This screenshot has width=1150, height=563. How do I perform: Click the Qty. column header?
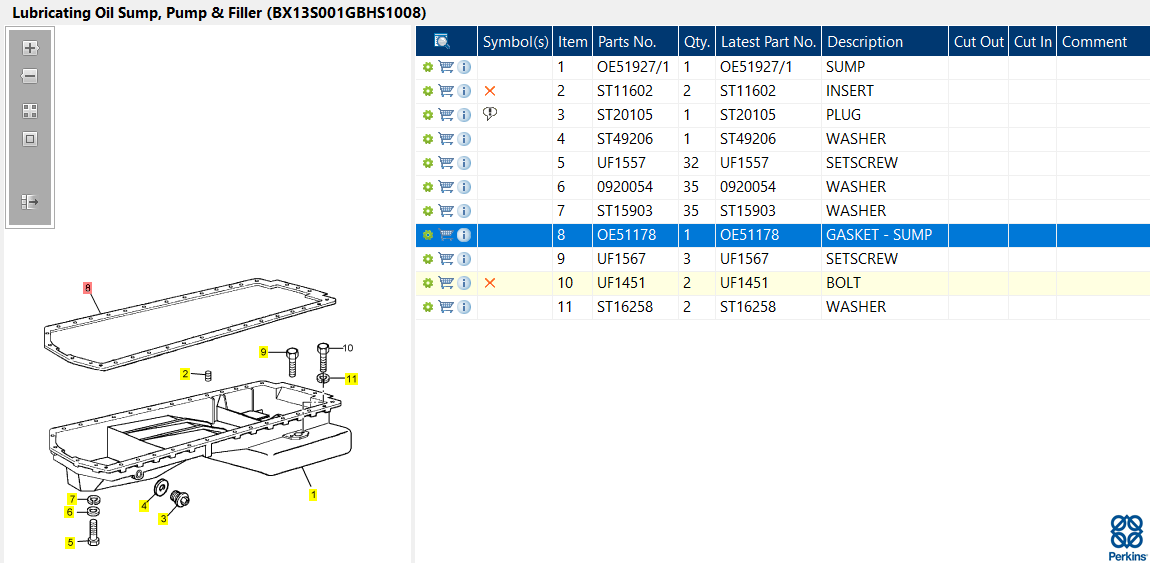pyautogui.click(x=696, y=42)
